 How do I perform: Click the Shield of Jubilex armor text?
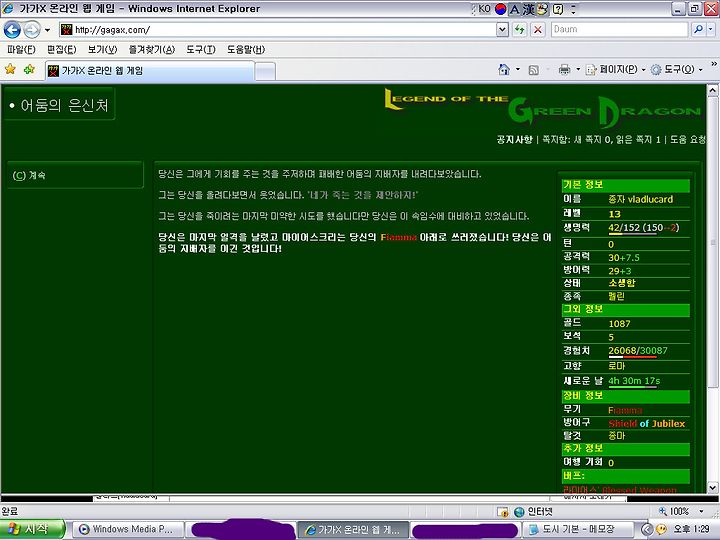click(x=647, y=424)
